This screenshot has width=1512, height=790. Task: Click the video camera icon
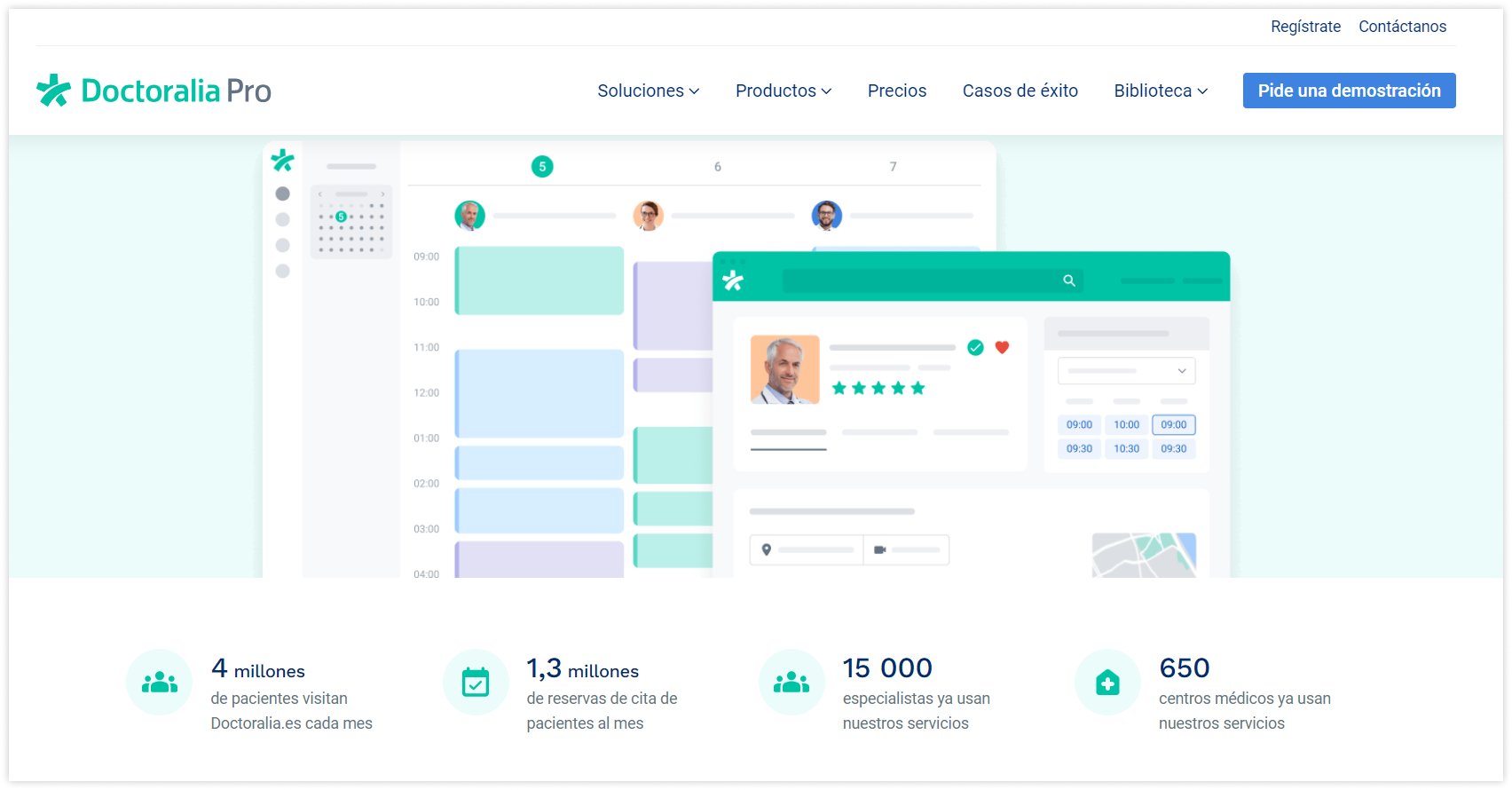[x=879, y=549]
